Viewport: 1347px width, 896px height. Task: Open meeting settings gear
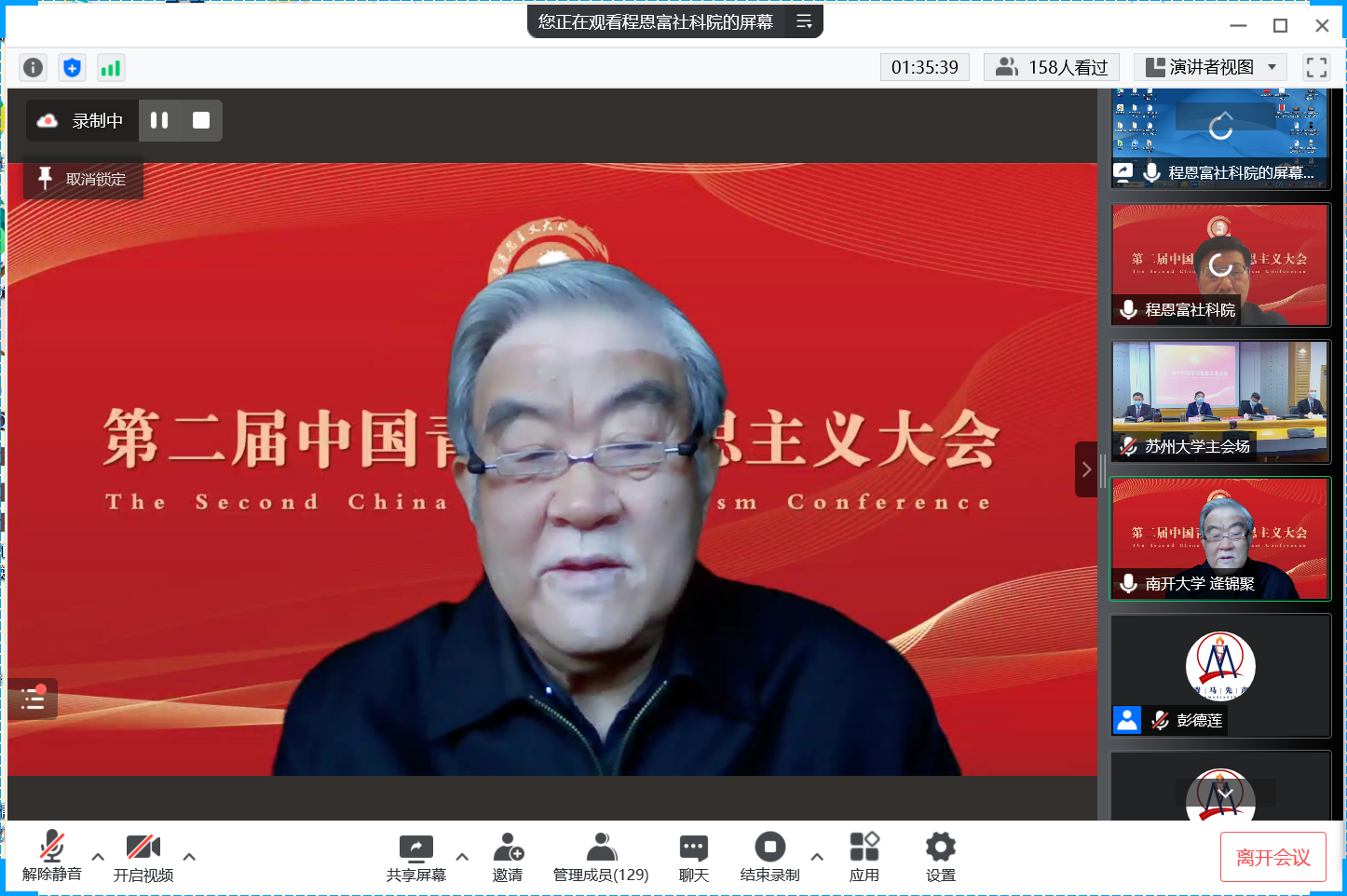pyautogui.click(x=940, y=857)
